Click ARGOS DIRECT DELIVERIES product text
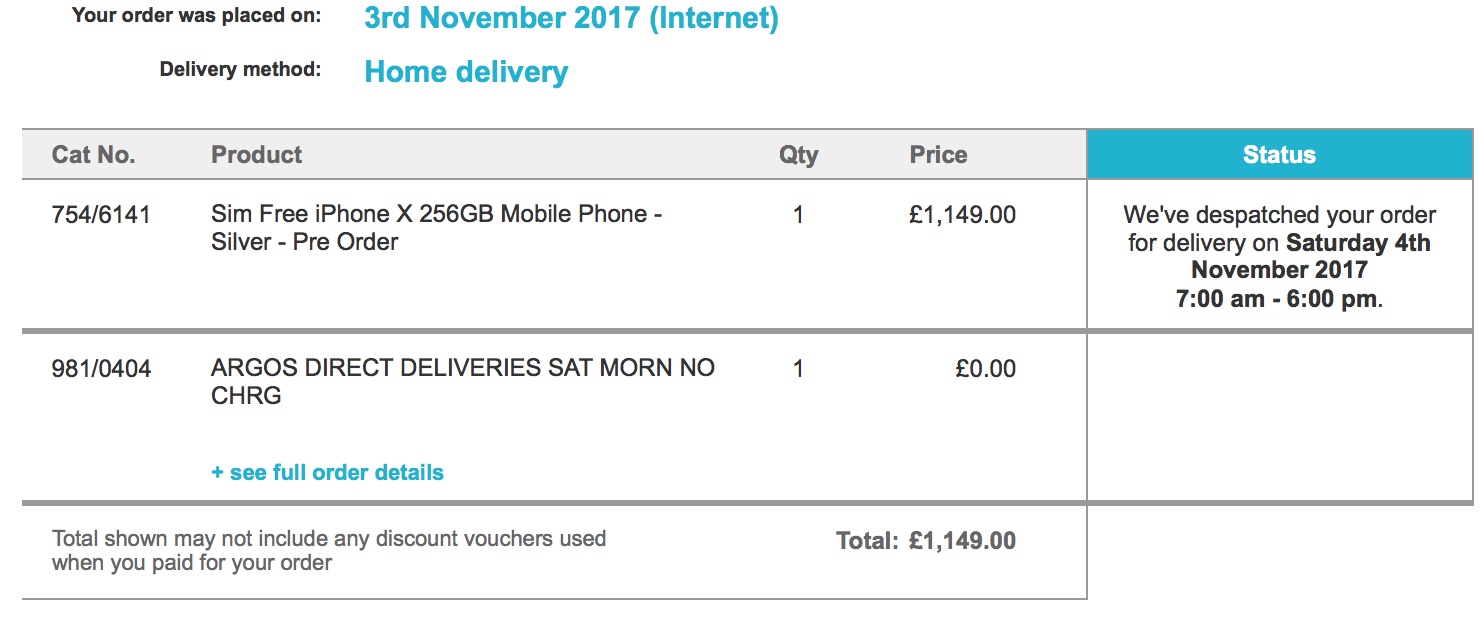 click(x=463, y=382)
